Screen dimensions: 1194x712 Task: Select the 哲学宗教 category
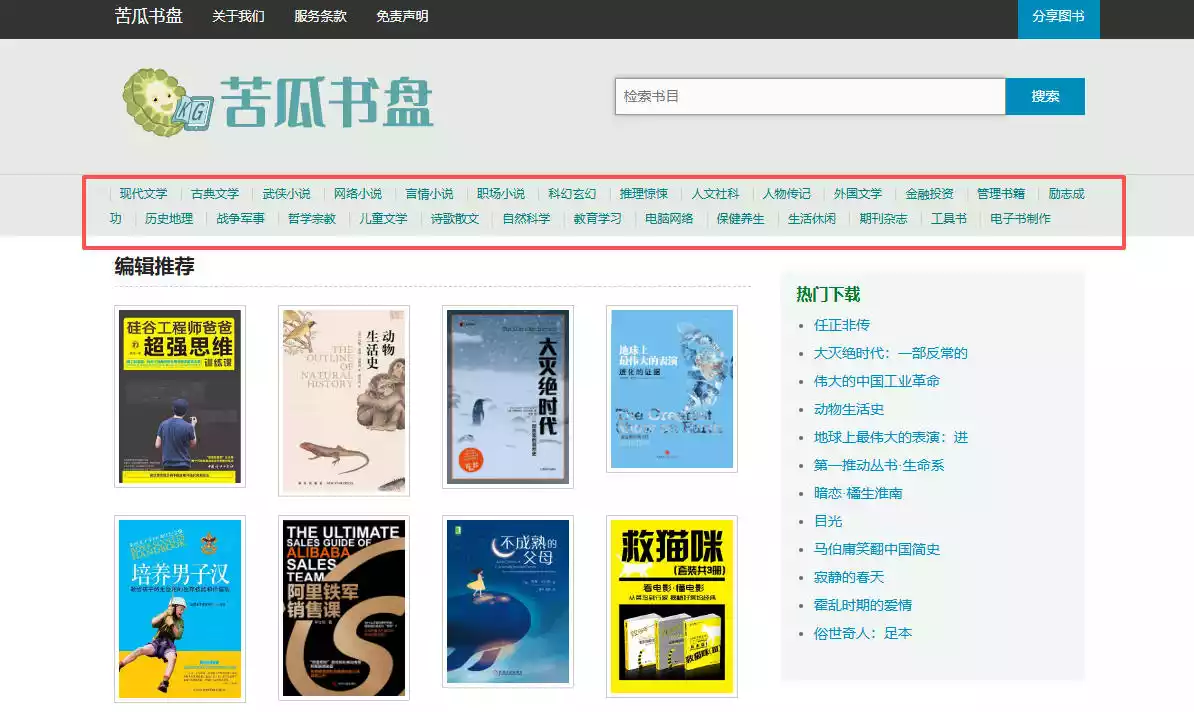tap(312, 219)
